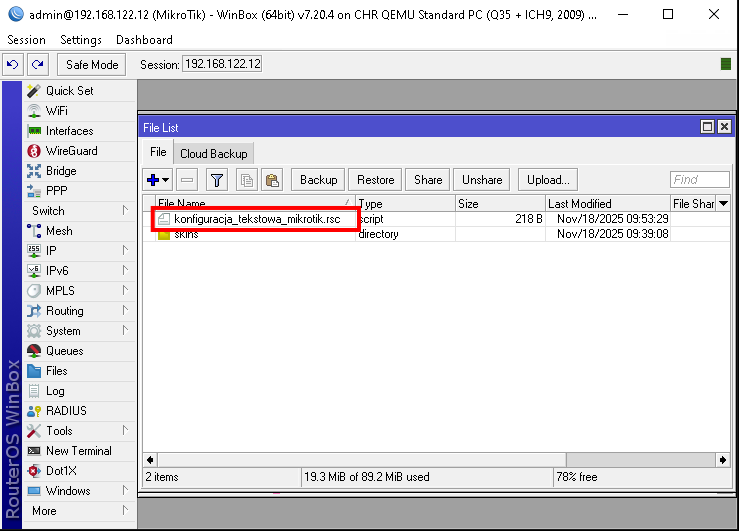
Task: Open the Settings menu
Action: 81,40
